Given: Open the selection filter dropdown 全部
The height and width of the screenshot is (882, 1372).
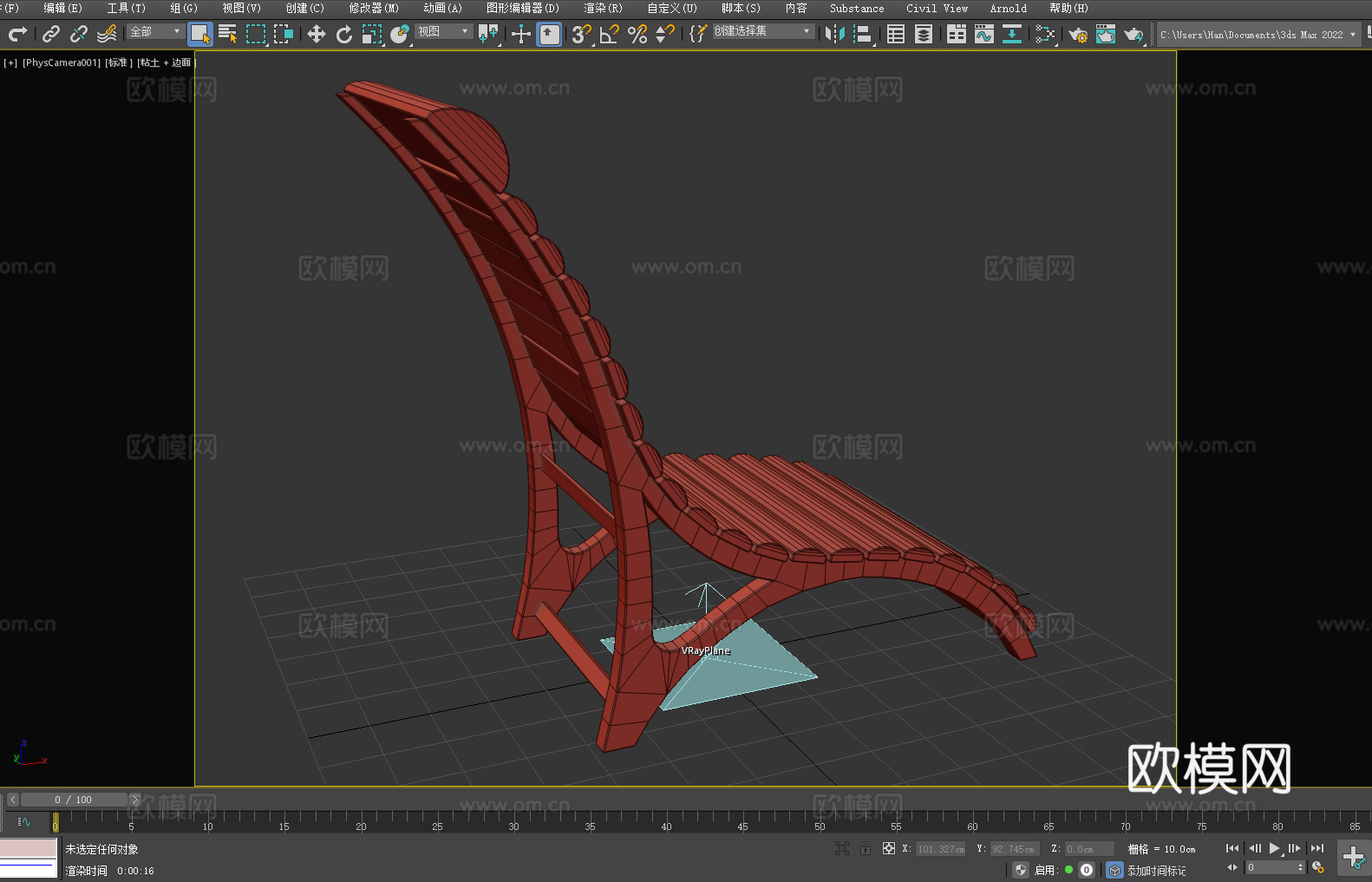Looking at the screenshot, I should 155,31.
